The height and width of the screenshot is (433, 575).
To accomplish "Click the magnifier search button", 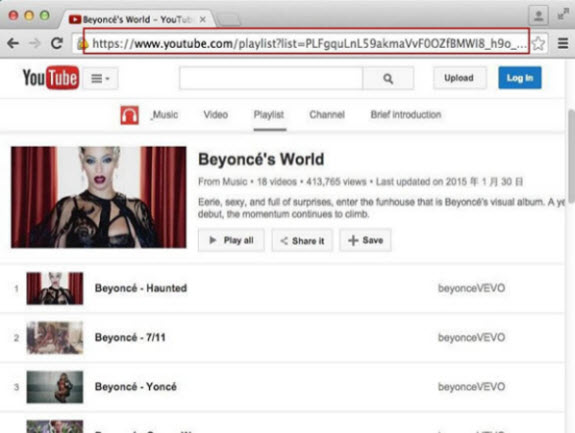I will [x=388, y=78].
